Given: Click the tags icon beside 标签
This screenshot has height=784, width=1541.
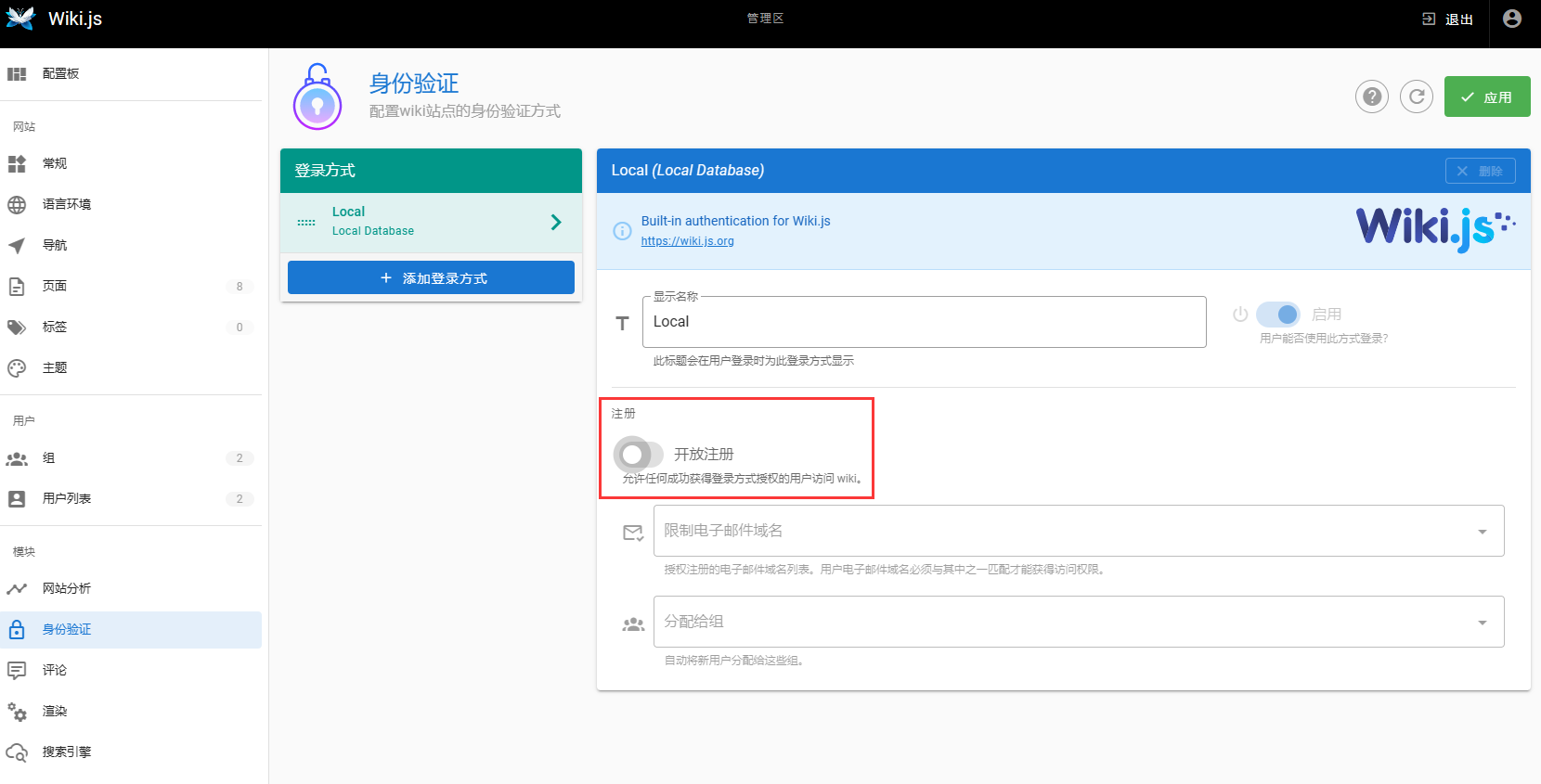Looking at the screenshot, I should [x=17, y=327].
